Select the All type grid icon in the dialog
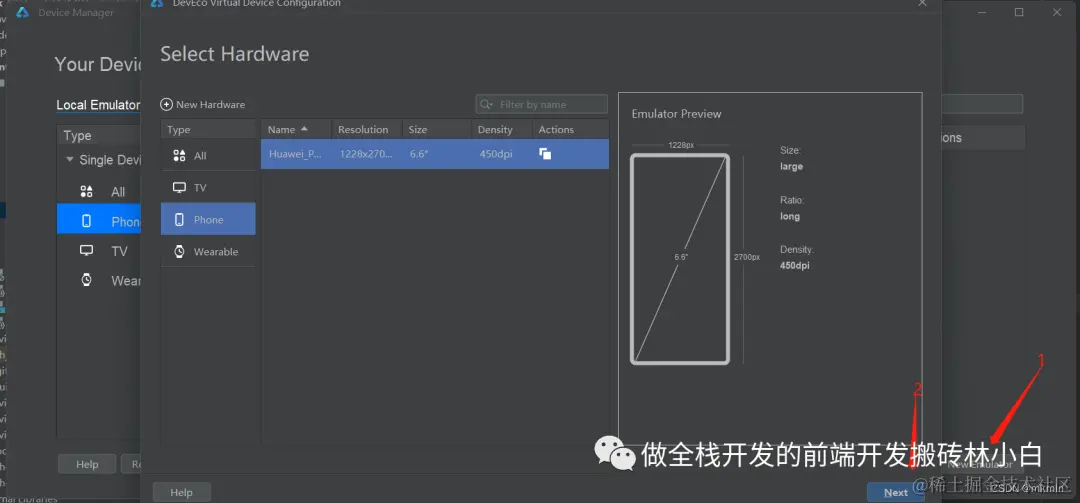The height and width of the screenshot is (503, 1080). pyautogui.click(x=179, y=156)
